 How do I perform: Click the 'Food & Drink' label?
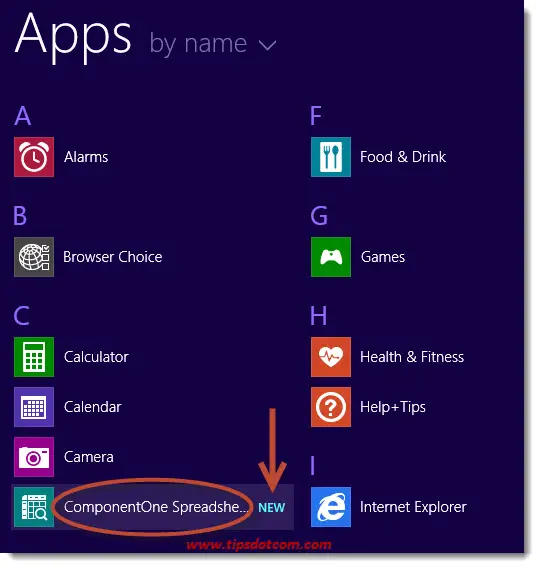pyautogui.click(x=403, y=157)
